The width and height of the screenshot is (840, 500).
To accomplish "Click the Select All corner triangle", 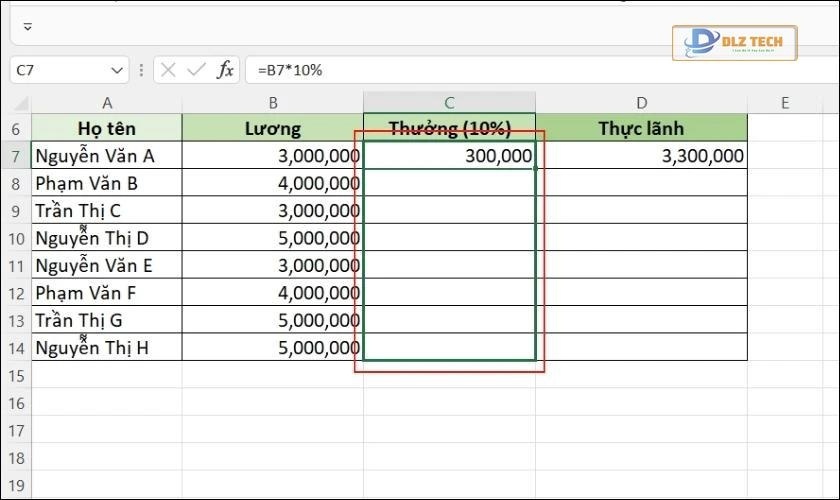I will click(x=20, y=103).
